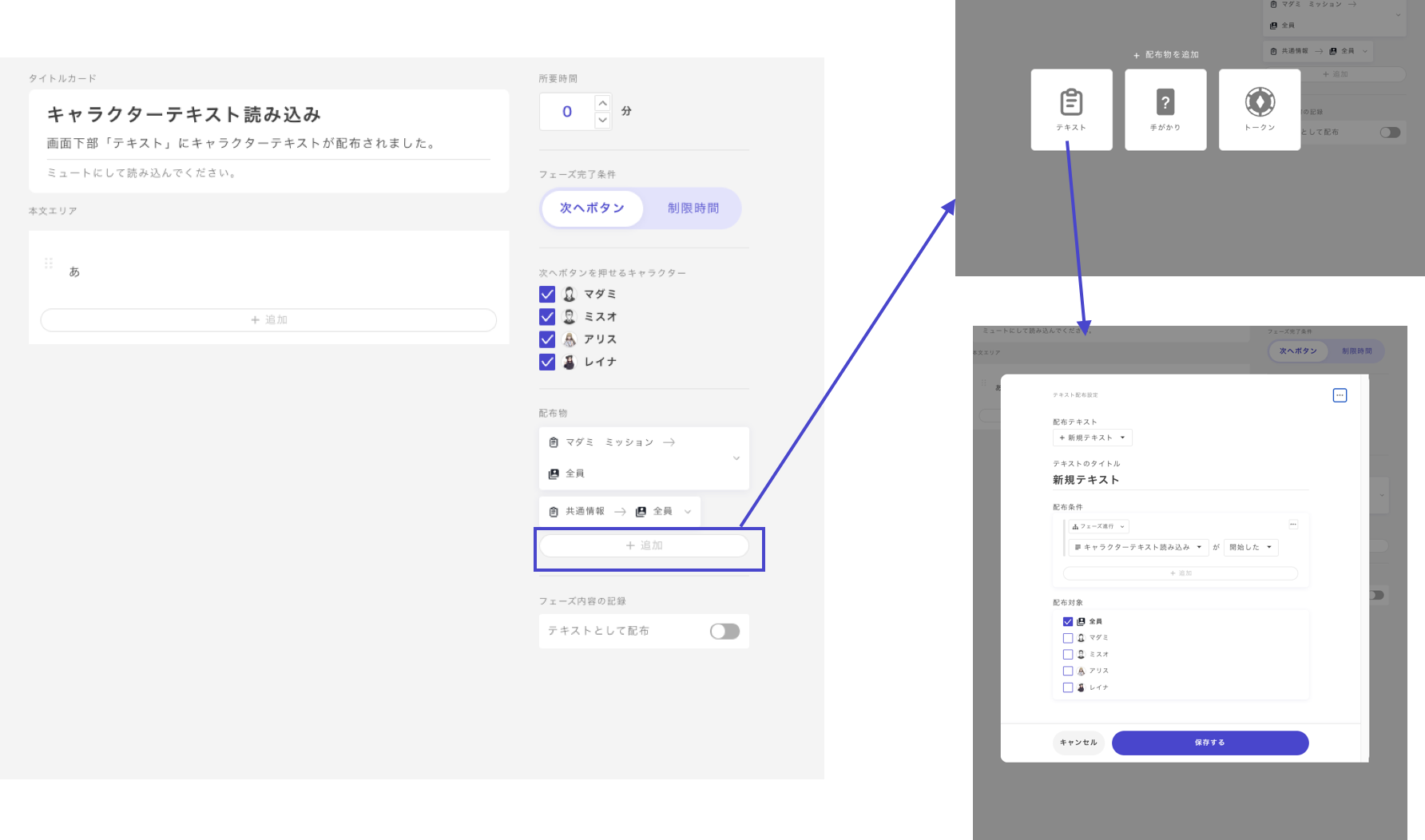Image resolution: width=1425 pixels, height=840 pixels.
Task: Open three-dot options in 配布条件 condition box
Action: [x=1293, y=525]
